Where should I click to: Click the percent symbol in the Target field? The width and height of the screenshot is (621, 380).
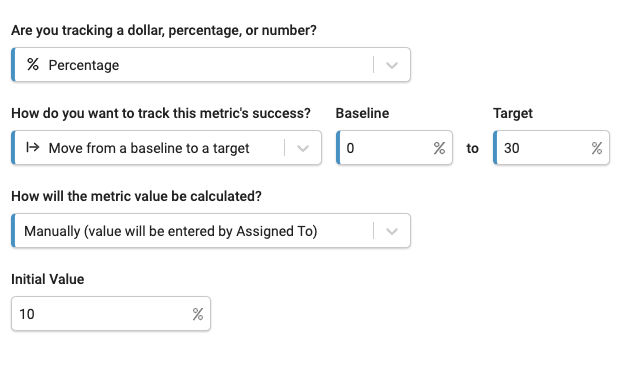[x=597, y=148]
